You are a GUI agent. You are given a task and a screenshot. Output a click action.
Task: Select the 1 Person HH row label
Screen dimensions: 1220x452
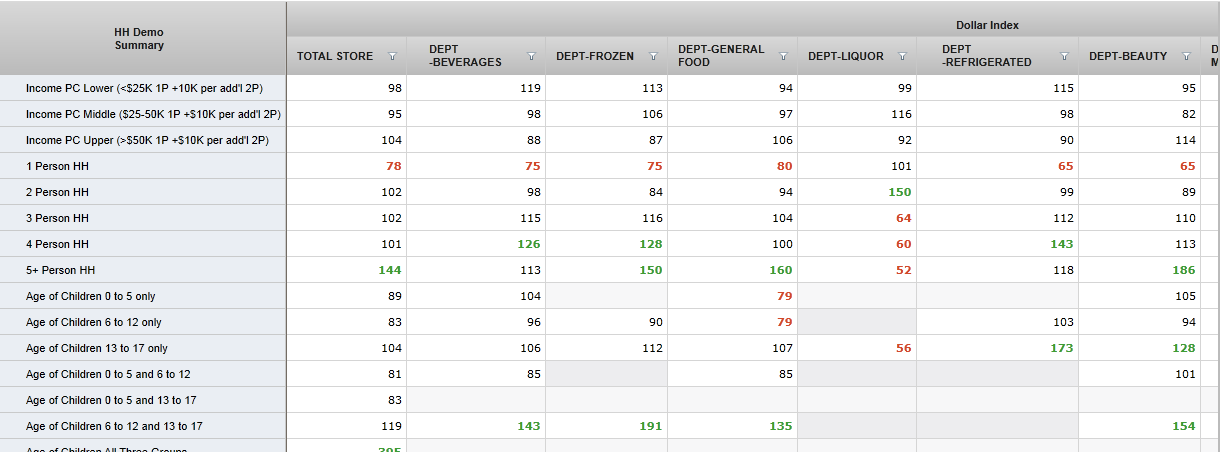coord(57,166)
